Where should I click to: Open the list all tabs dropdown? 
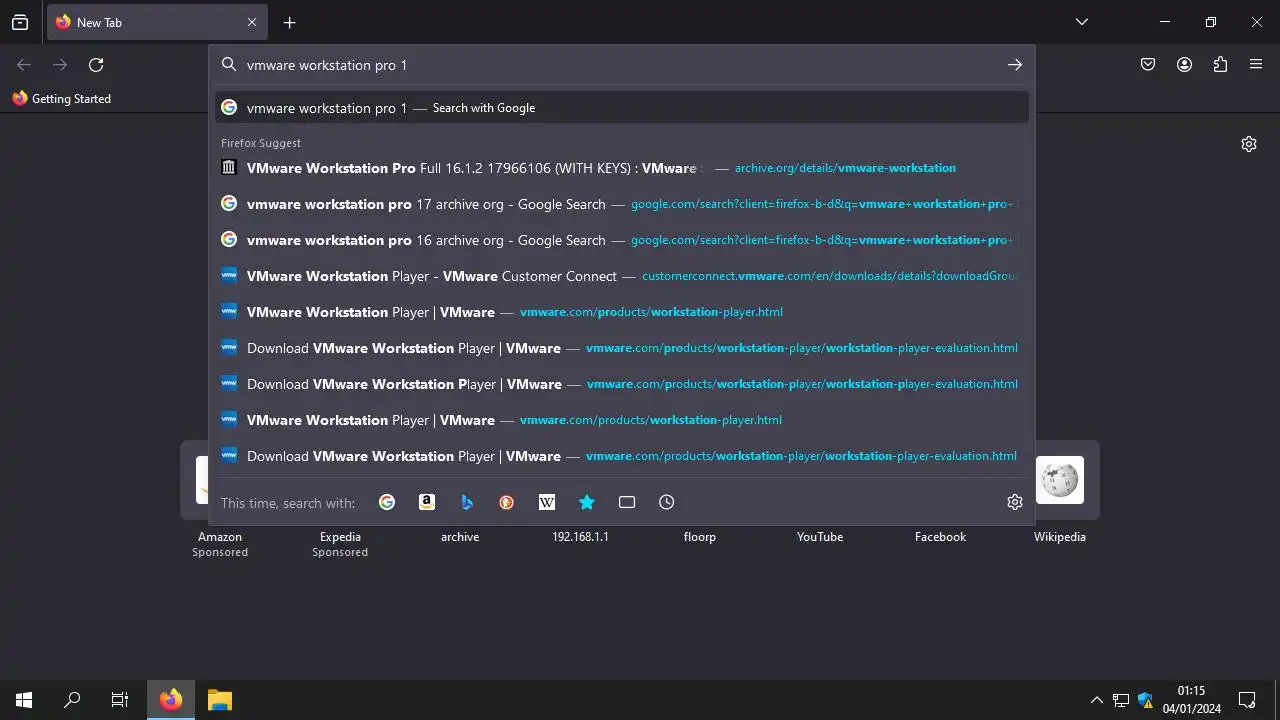pos(1082,22)
